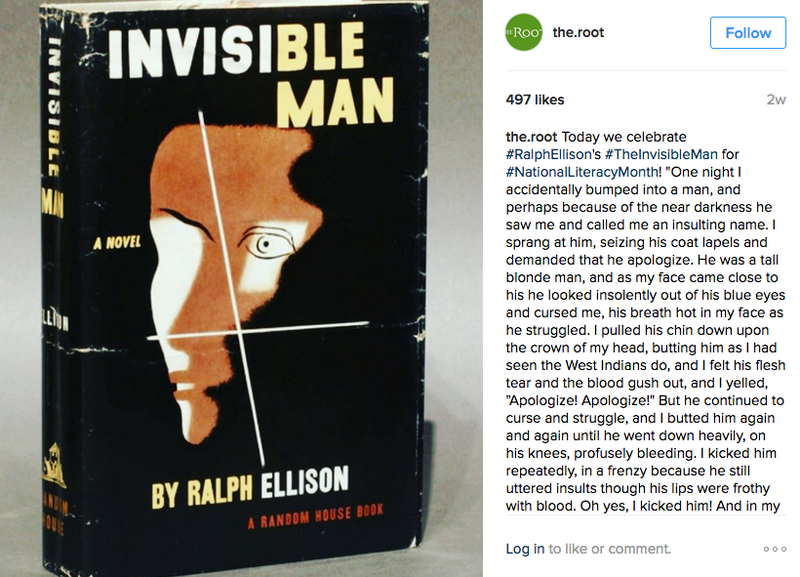Click the eye of the cover face
The width and height of the screenshot is (800, 577).
(266, 244)
